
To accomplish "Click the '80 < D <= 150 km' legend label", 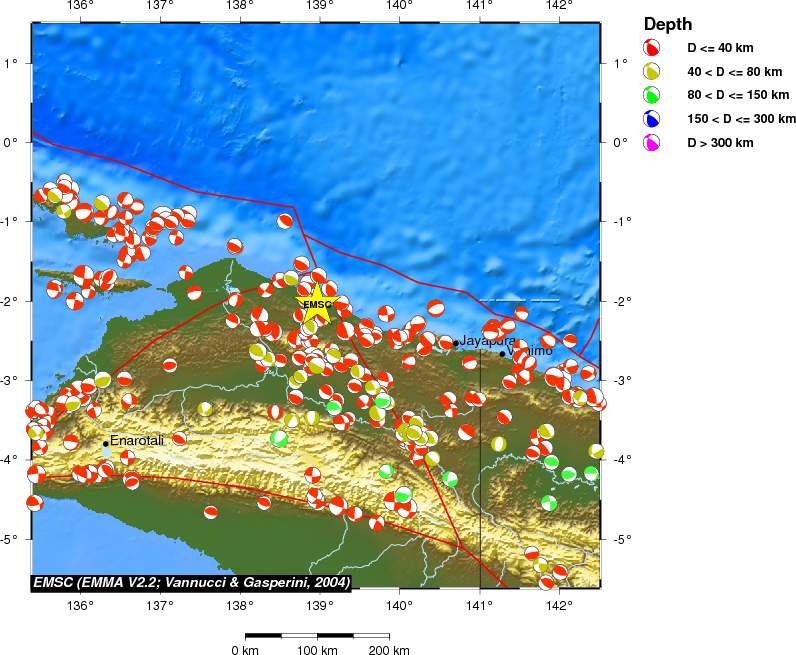I will [x=738, y=95].
